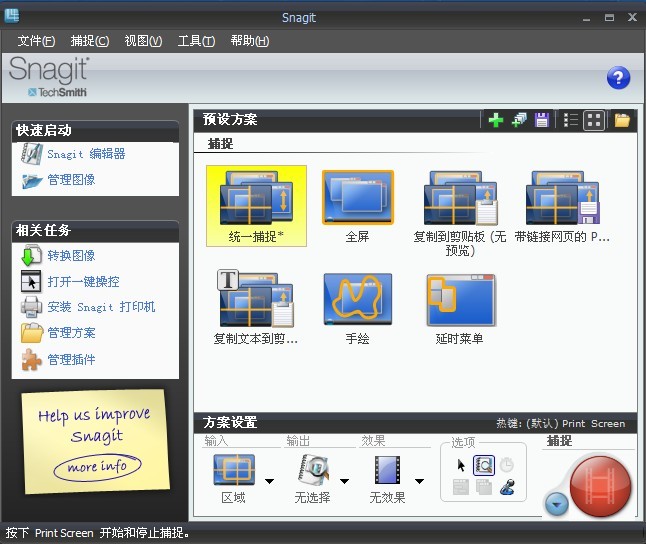Select the 统一捕捉 capture profile
Screen dimensions: 646x544
pyautogui.click(x=256, y=206)
